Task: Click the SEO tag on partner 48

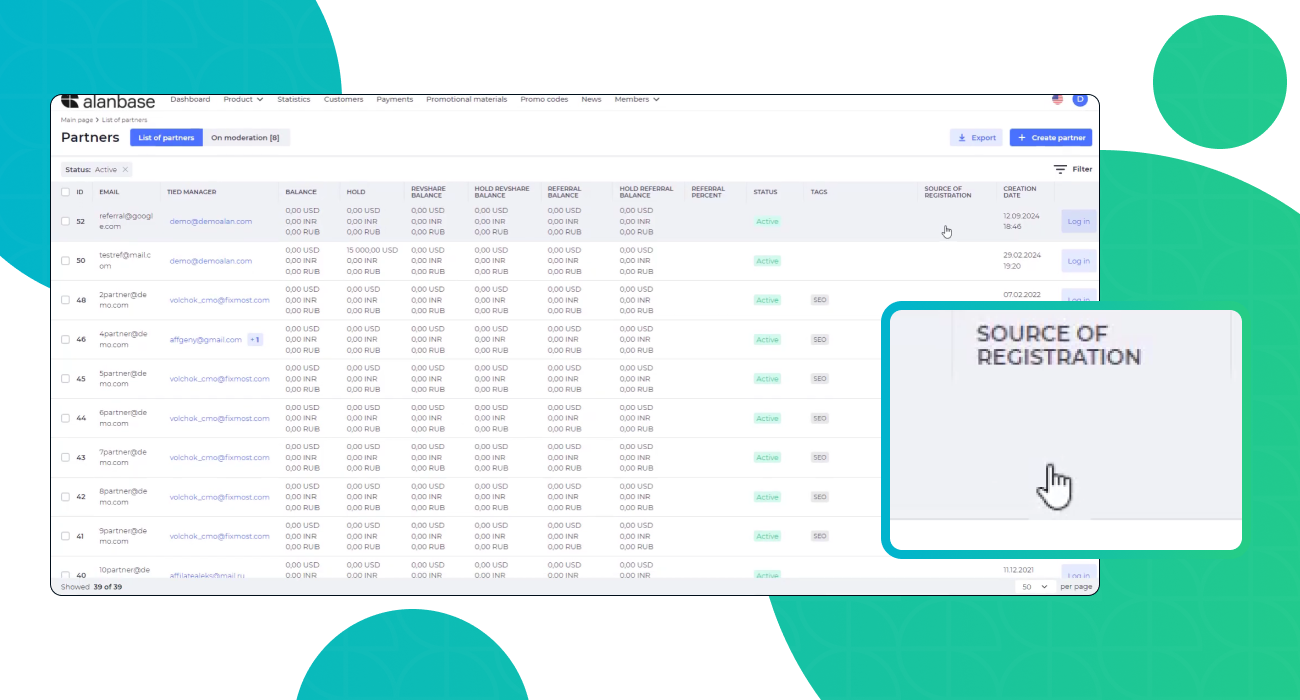Action: [820, 300]
